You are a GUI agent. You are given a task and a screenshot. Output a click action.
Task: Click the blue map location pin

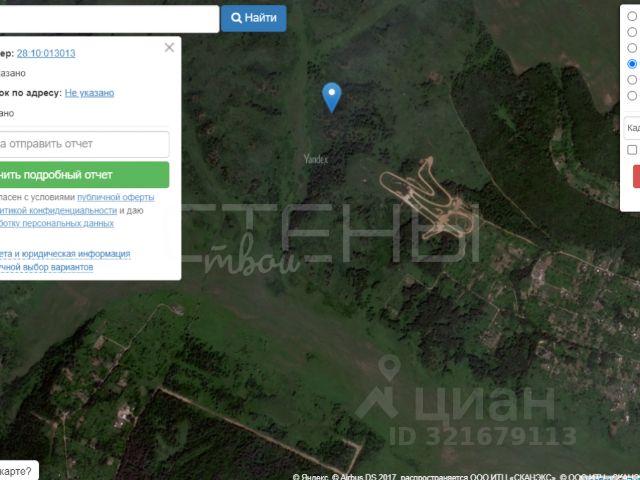(x=331, y=97)
